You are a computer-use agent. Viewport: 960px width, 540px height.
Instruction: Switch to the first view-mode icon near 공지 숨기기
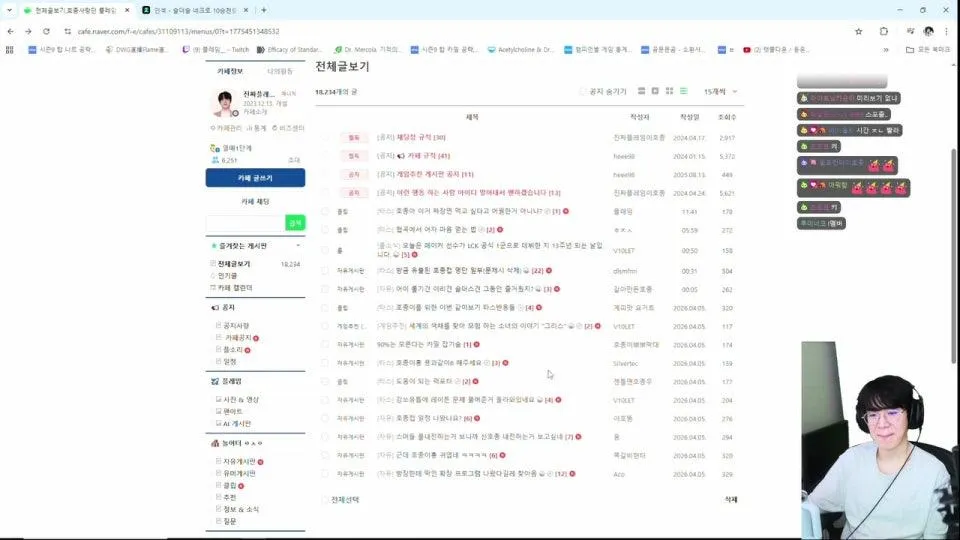[641, 91]
